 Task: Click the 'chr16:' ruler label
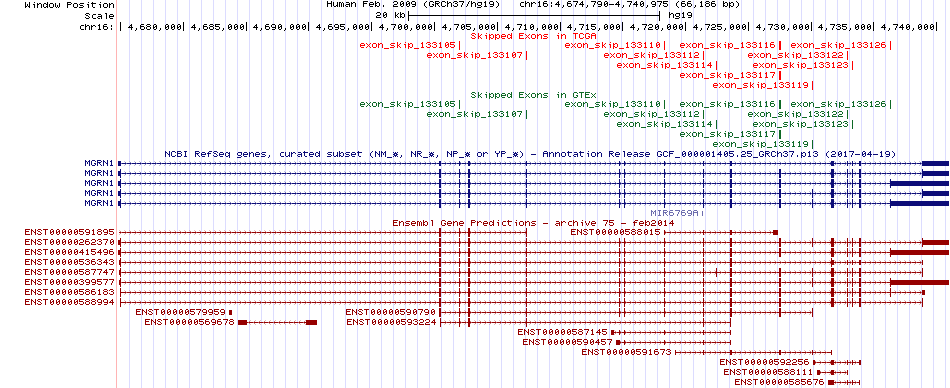pyautogui.click(x=96, y=27)
